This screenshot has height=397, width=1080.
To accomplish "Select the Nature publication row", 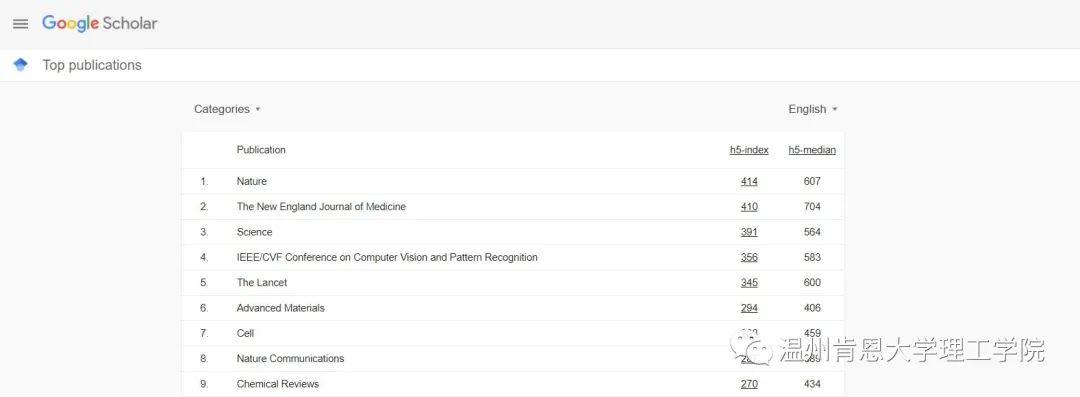I will pyautogui.click(x=512, y=181).
